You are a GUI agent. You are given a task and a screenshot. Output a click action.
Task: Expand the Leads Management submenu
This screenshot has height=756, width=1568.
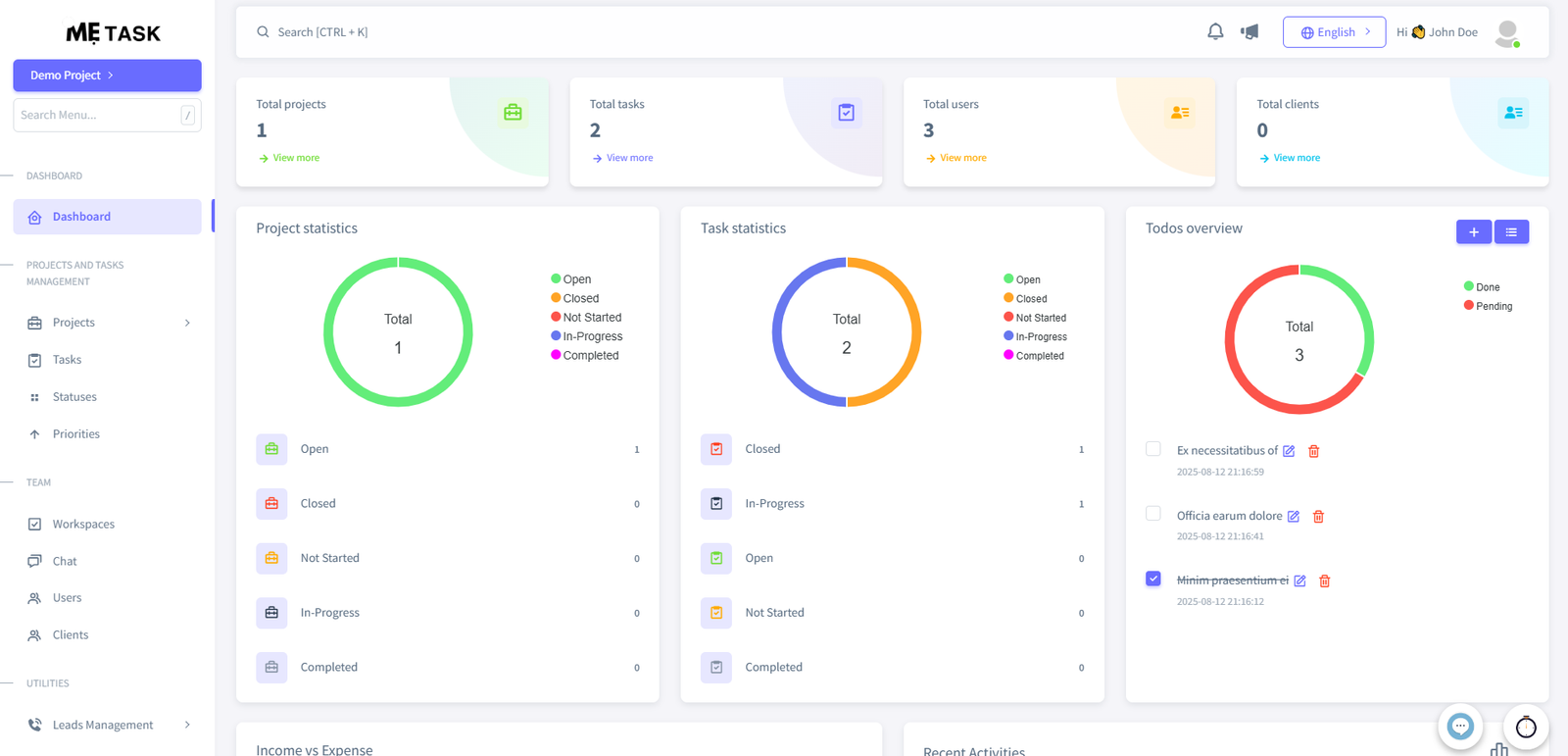[187, 725]
